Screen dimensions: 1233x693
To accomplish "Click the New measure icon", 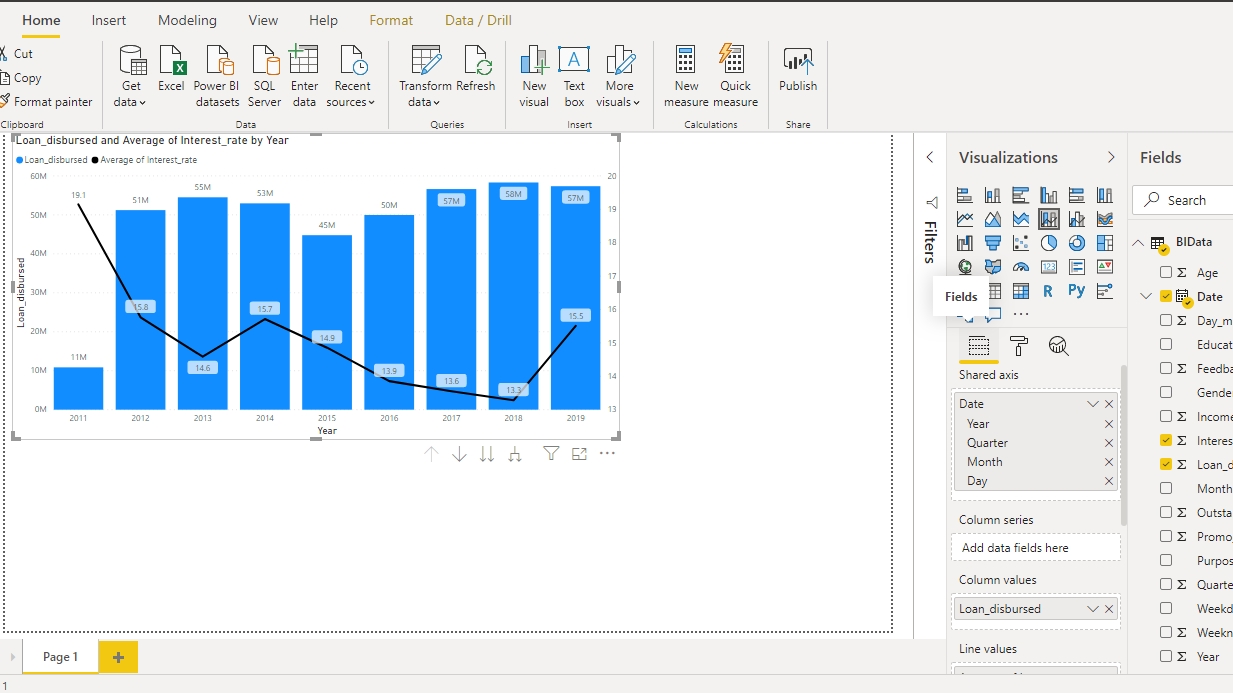I will [x=686, y=70].
